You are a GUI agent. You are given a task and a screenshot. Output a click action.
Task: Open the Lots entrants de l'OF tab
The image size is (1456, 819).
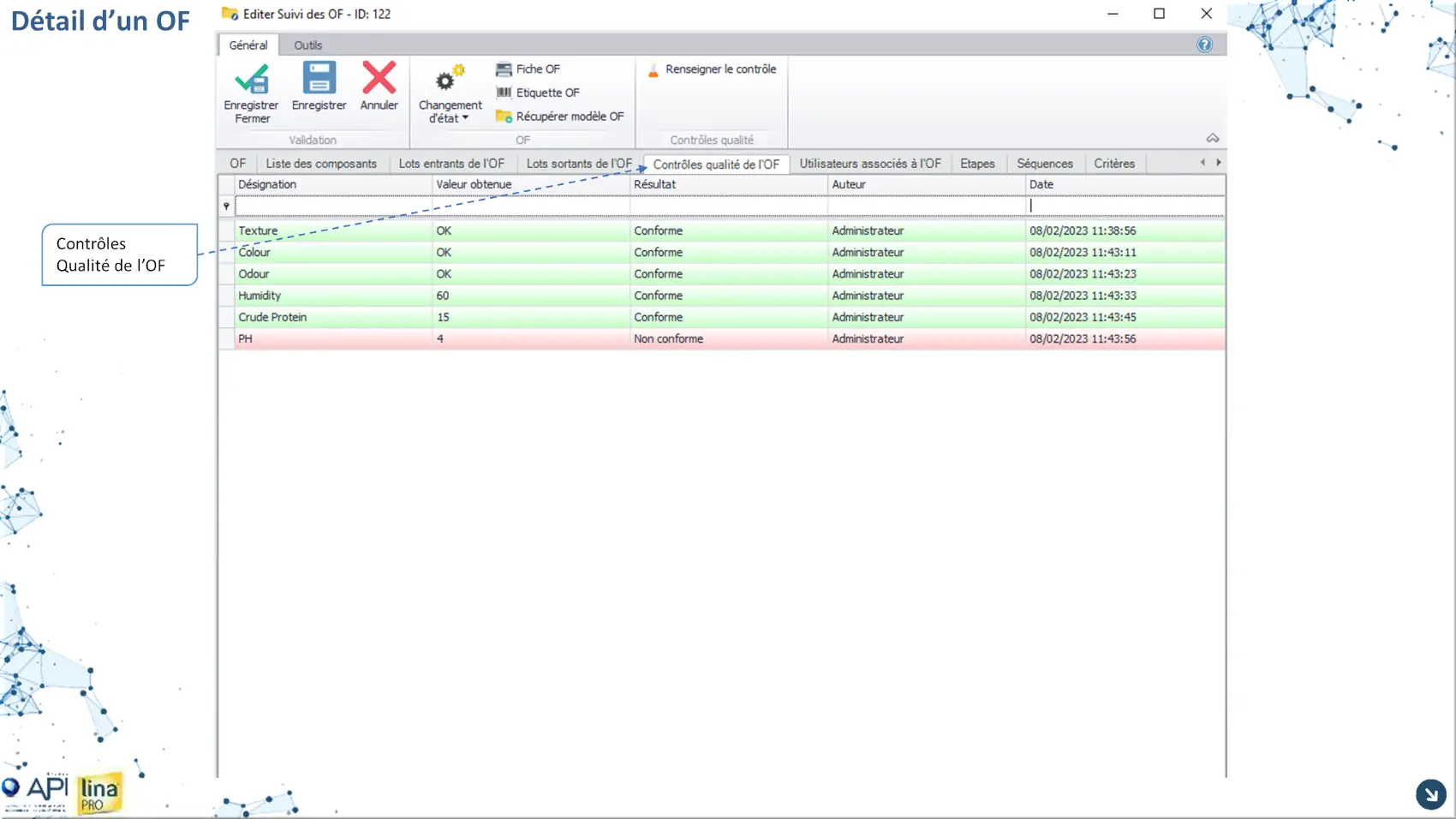[451, 164]
